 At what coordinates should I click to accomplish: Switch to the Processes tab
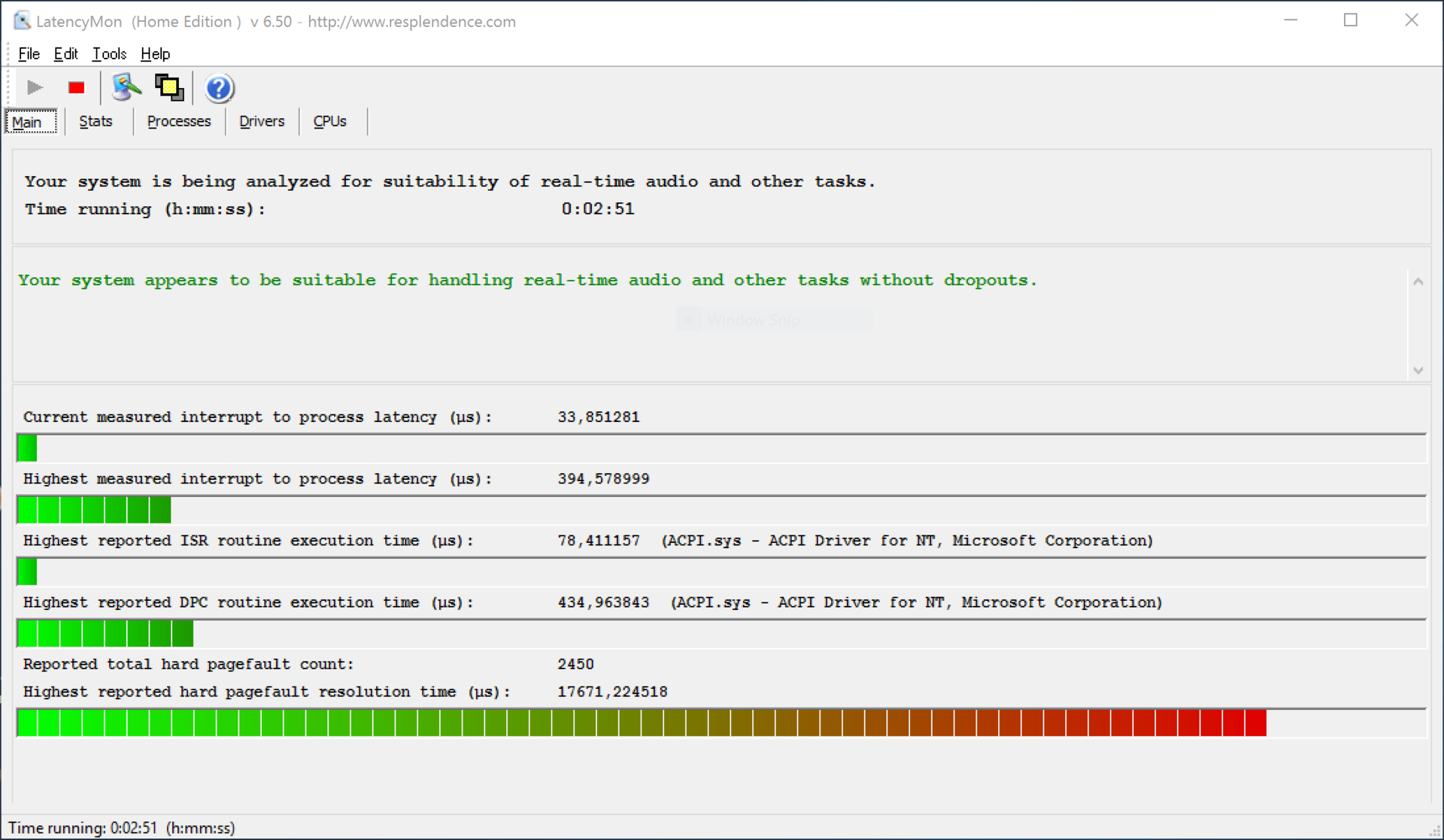coord(179,122)
